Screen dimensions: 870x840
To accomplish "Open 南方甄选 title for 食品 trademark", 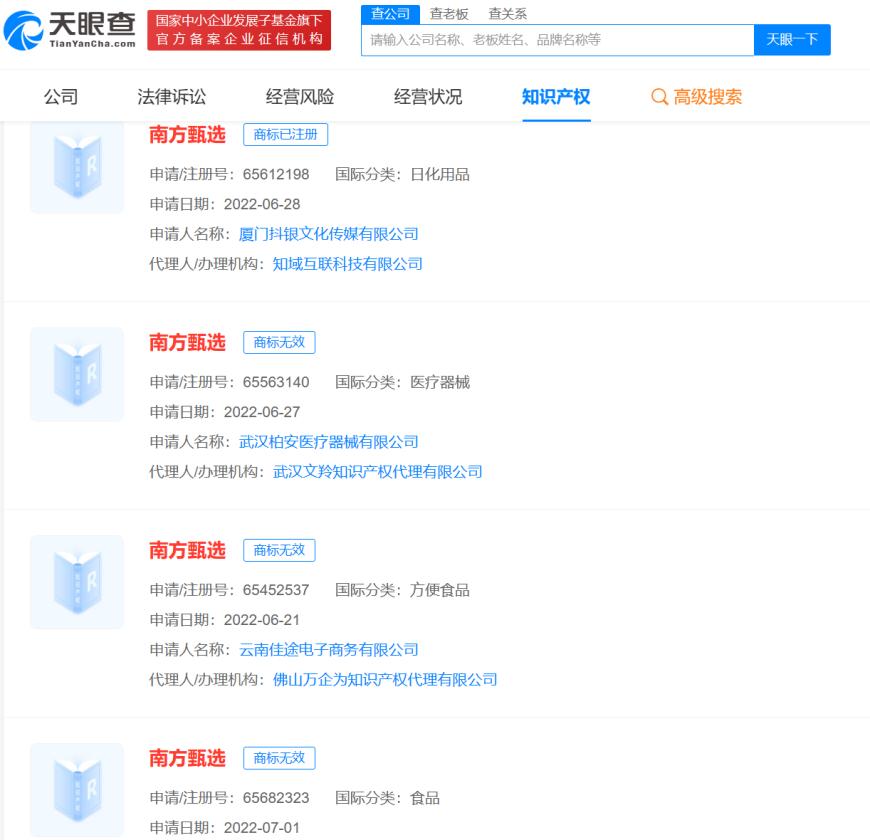I will pyautogui.click(x=188, y=758).
